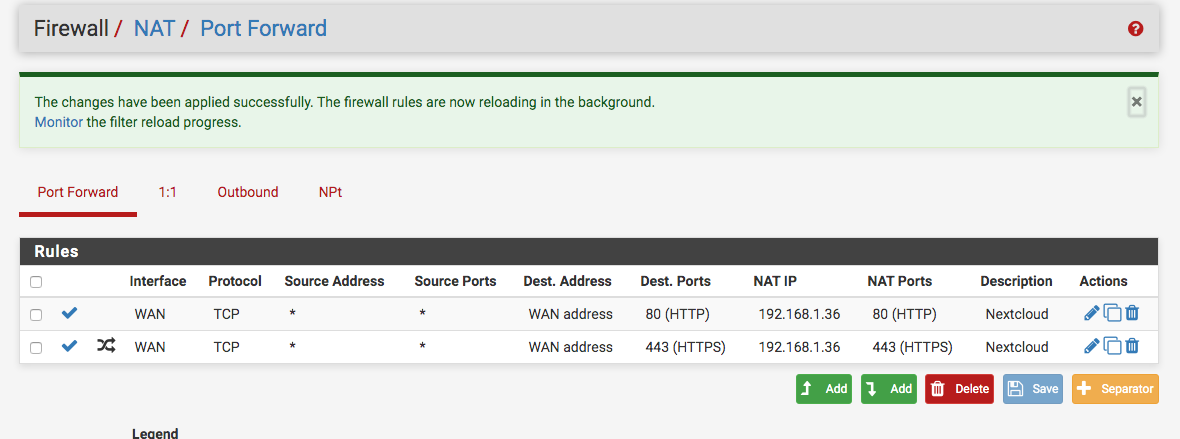This screenshot has width=1180, height=439.
Task: Add rule to top with up-arrow Add button
Action: (824, 389)
